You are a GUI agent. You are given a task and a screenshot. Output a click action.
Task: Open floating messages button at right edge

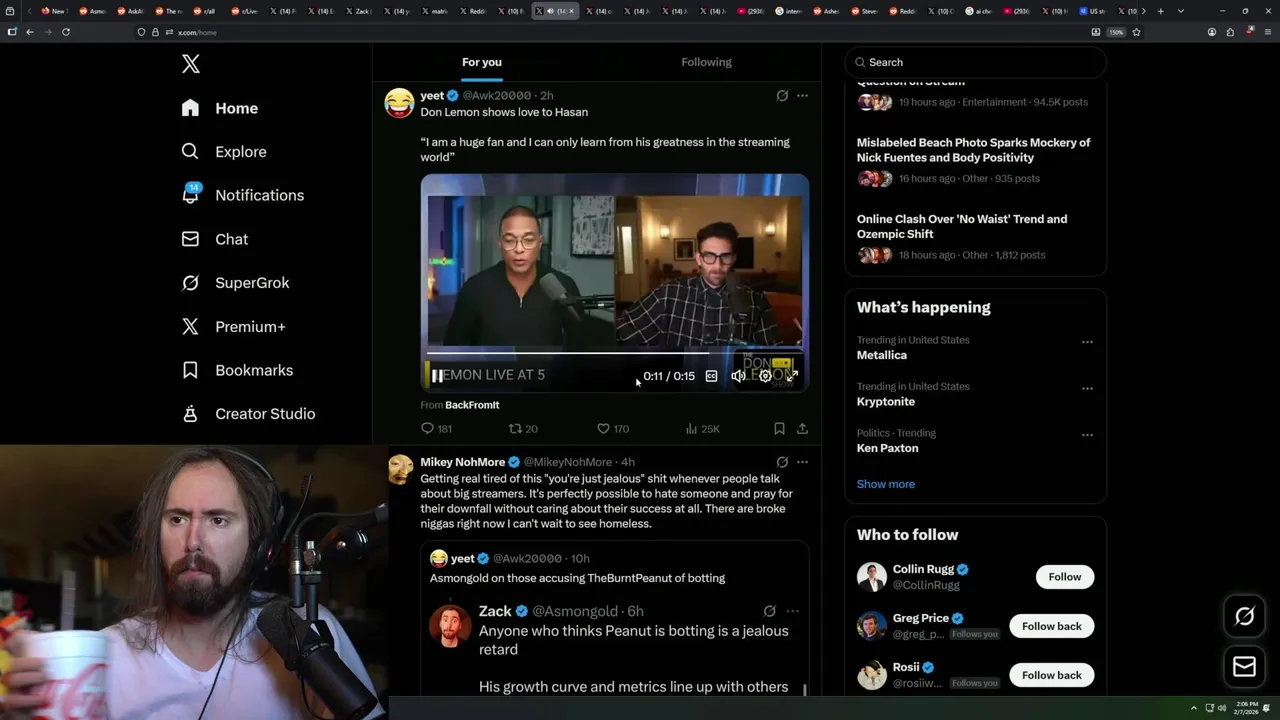[x=1244, y=666]
